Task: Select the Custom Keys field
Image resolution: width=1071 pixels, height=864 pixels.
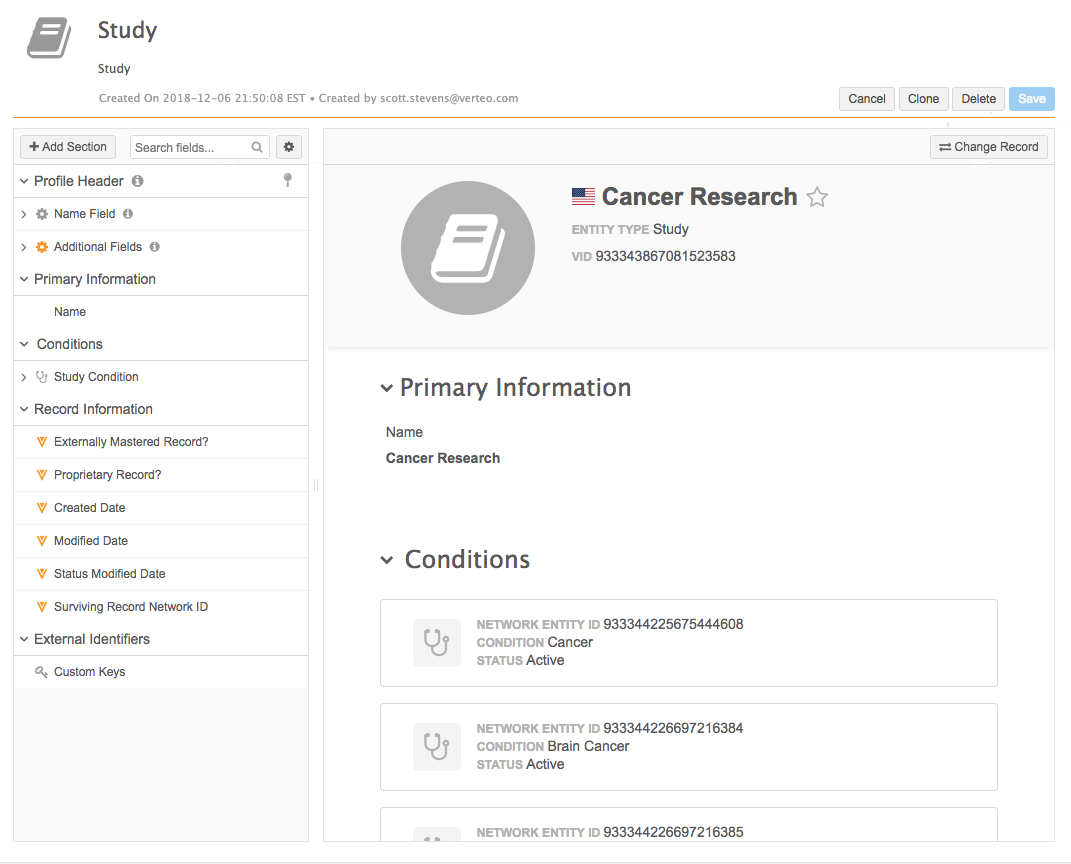Action: coord(89,672)
